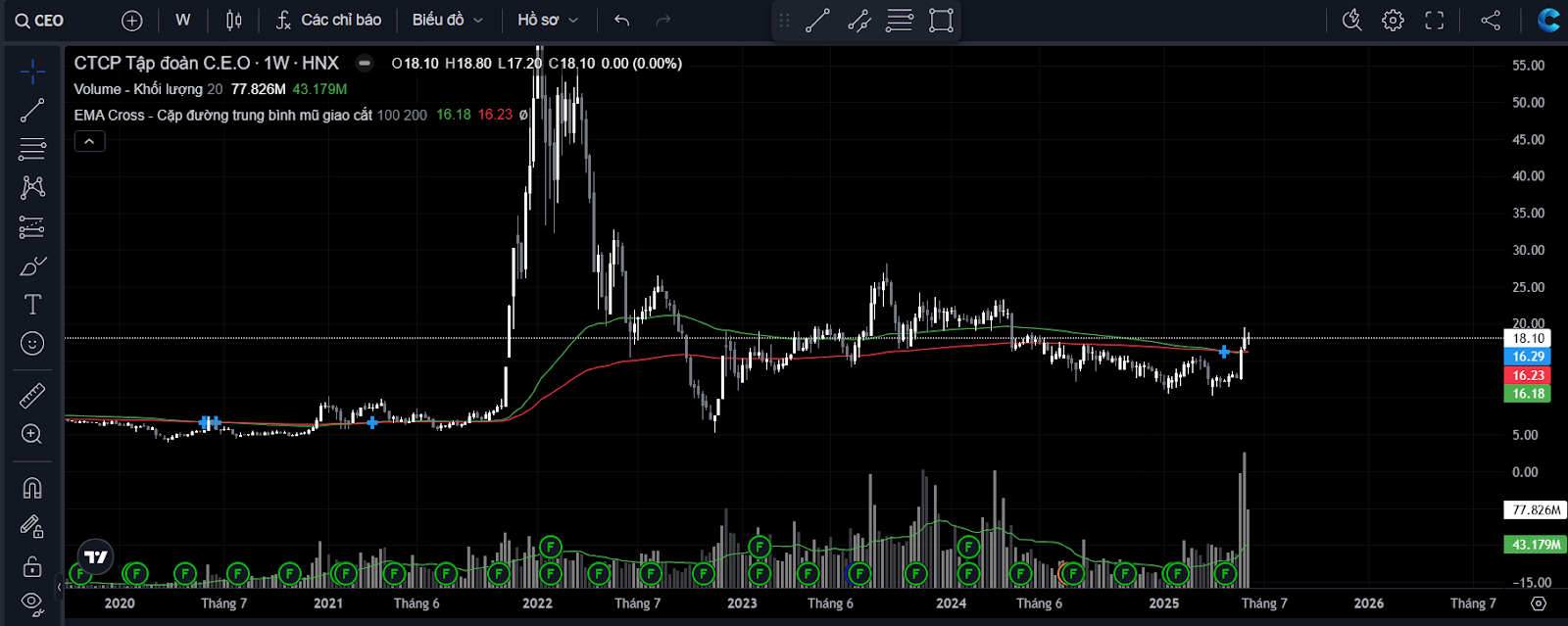1568x626 pixels.
Task: Select the rectangle shape in the floating toolbar
Action: (x=941, y=21)
